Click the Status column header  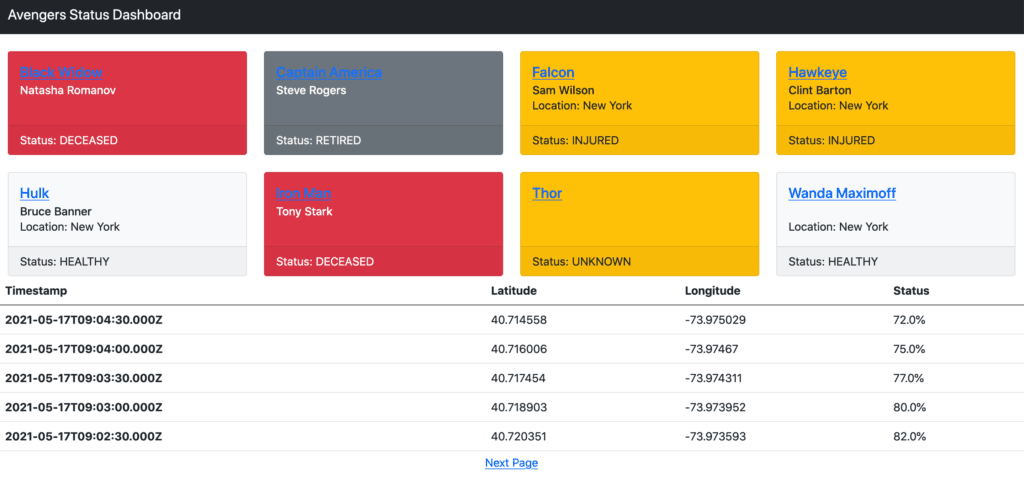pos(911,291)
